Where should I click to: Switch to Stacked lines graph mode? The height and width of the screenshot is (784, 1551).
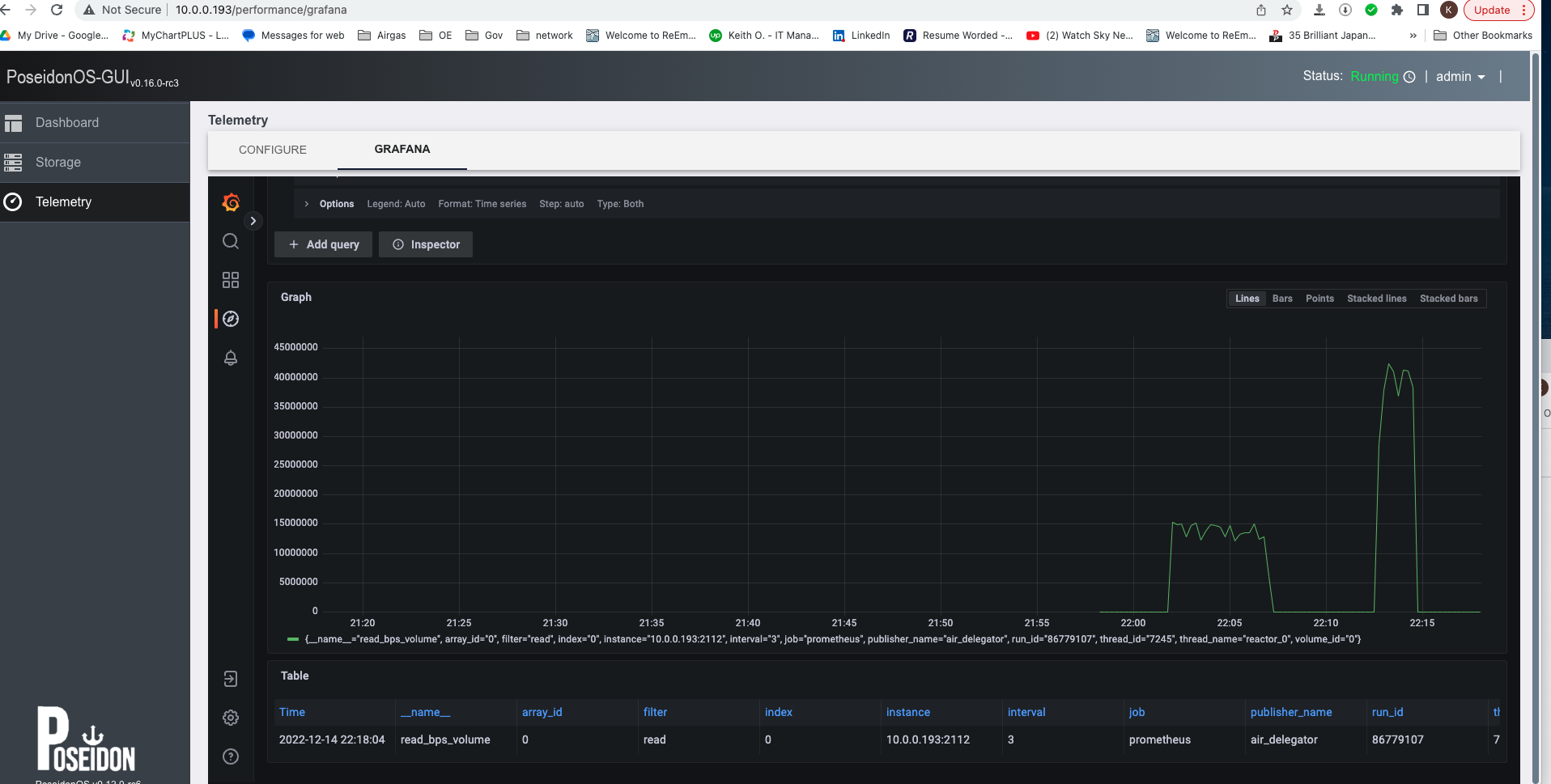pos(1376,298)
